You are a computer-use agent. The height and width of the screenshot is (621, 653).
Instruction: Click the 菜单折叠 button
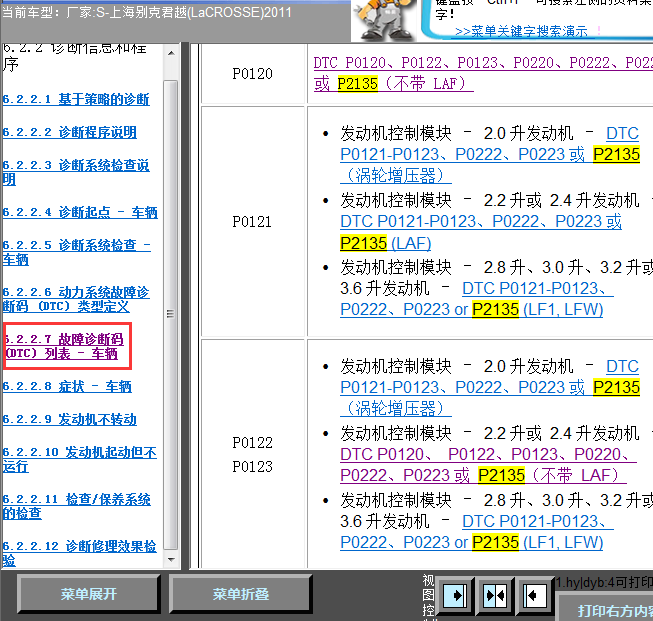point(241,594)
